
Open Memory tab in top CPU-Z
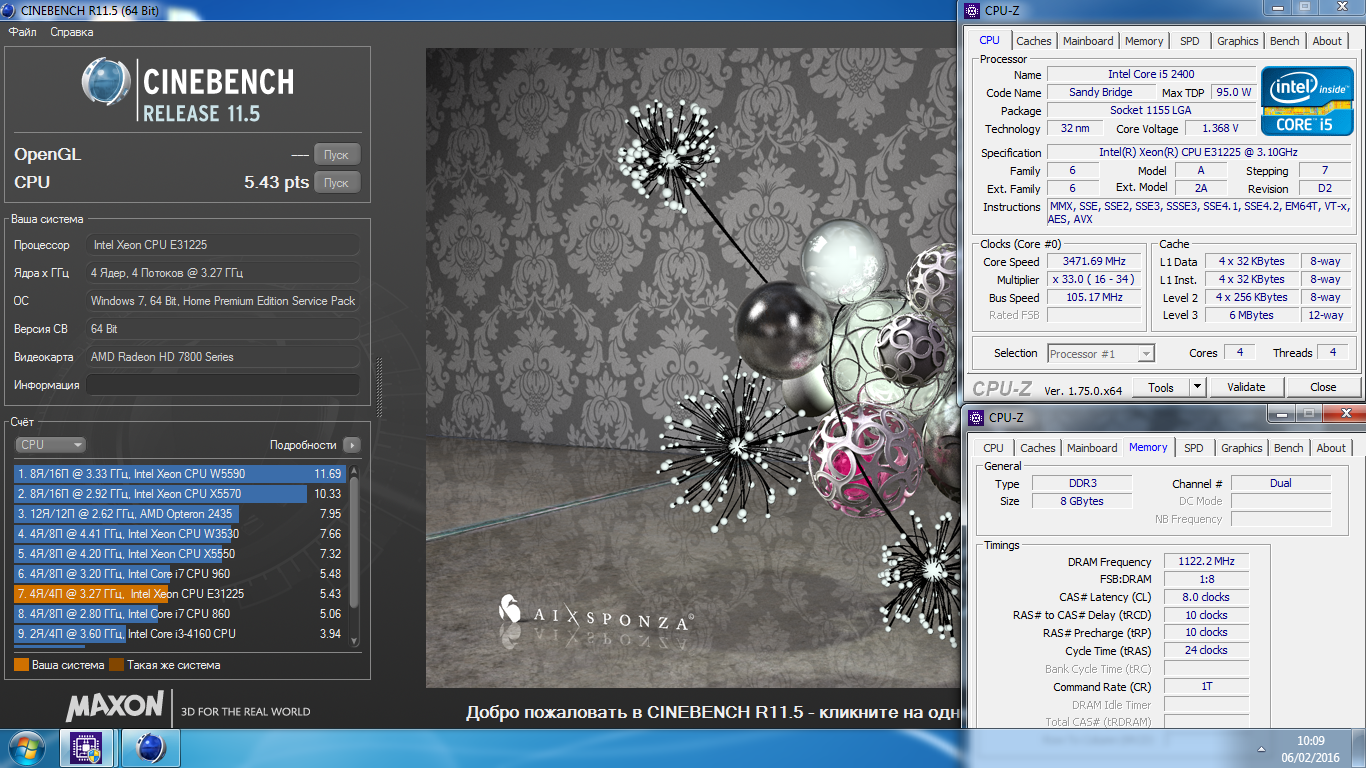pyautogui.click(x=1144, y=41)
